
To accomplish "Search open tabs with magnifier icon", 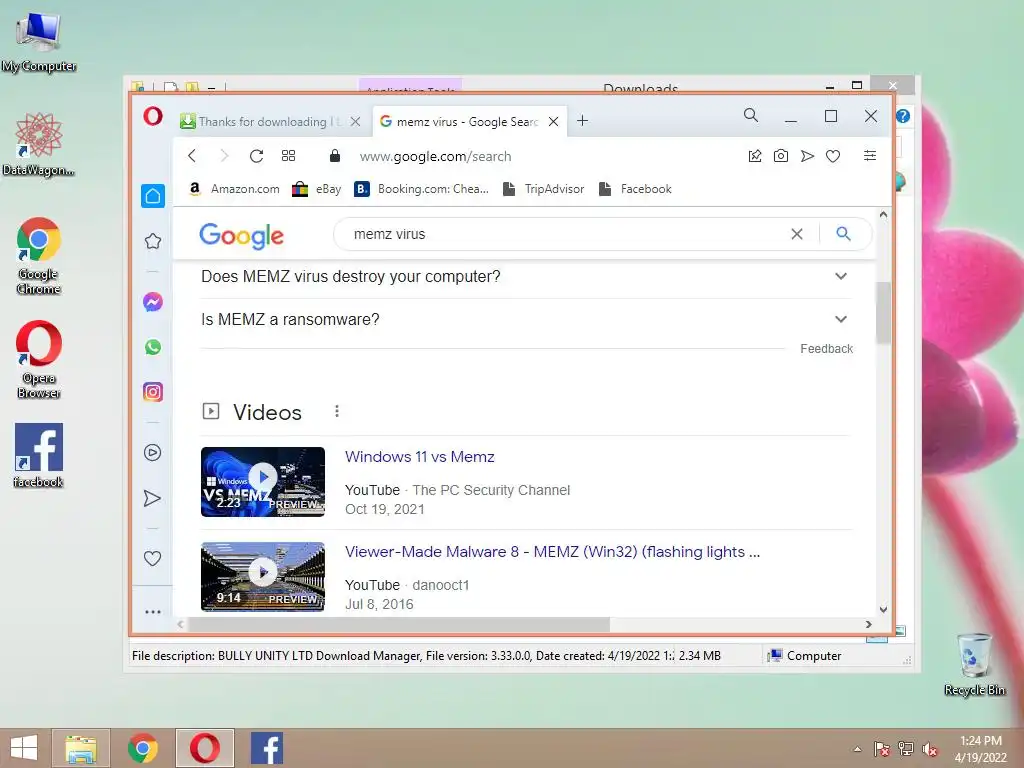I will tap(751, 116).
